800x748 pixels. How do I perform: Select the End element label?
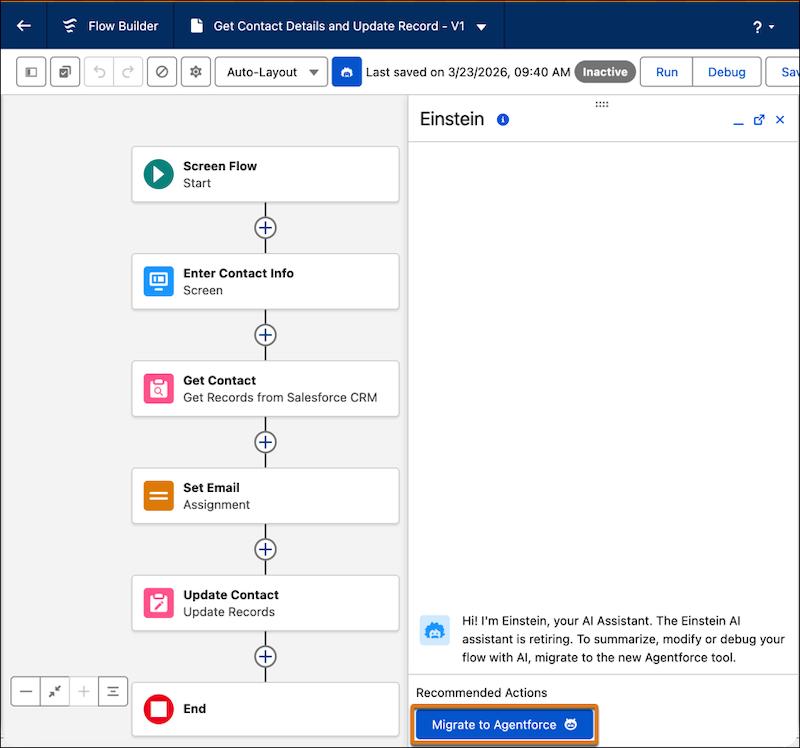pos(194,709)
